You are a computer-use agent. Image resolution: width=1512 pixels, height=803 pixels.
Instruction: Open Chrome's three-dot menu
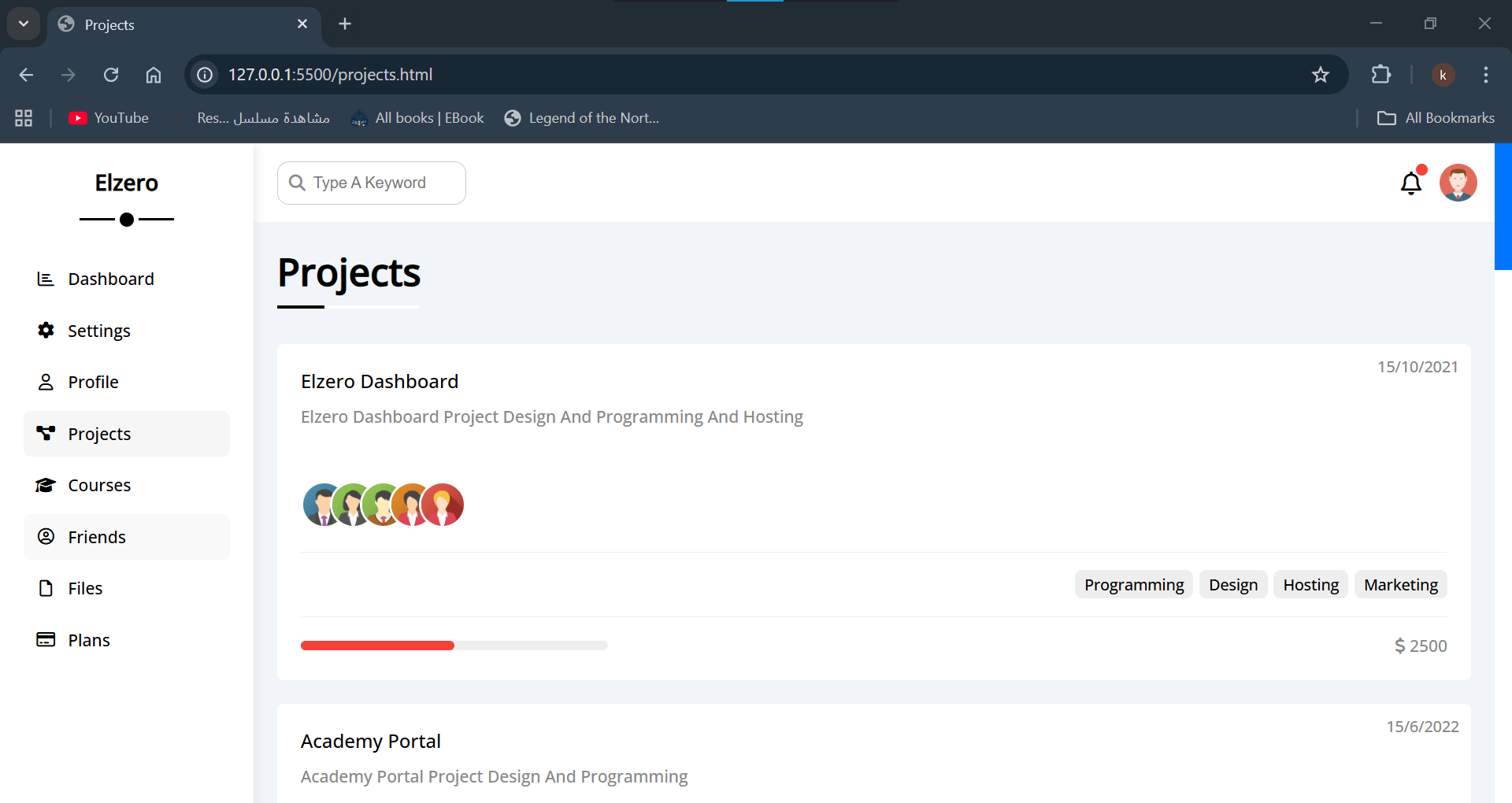click(x=1486, y=75)
